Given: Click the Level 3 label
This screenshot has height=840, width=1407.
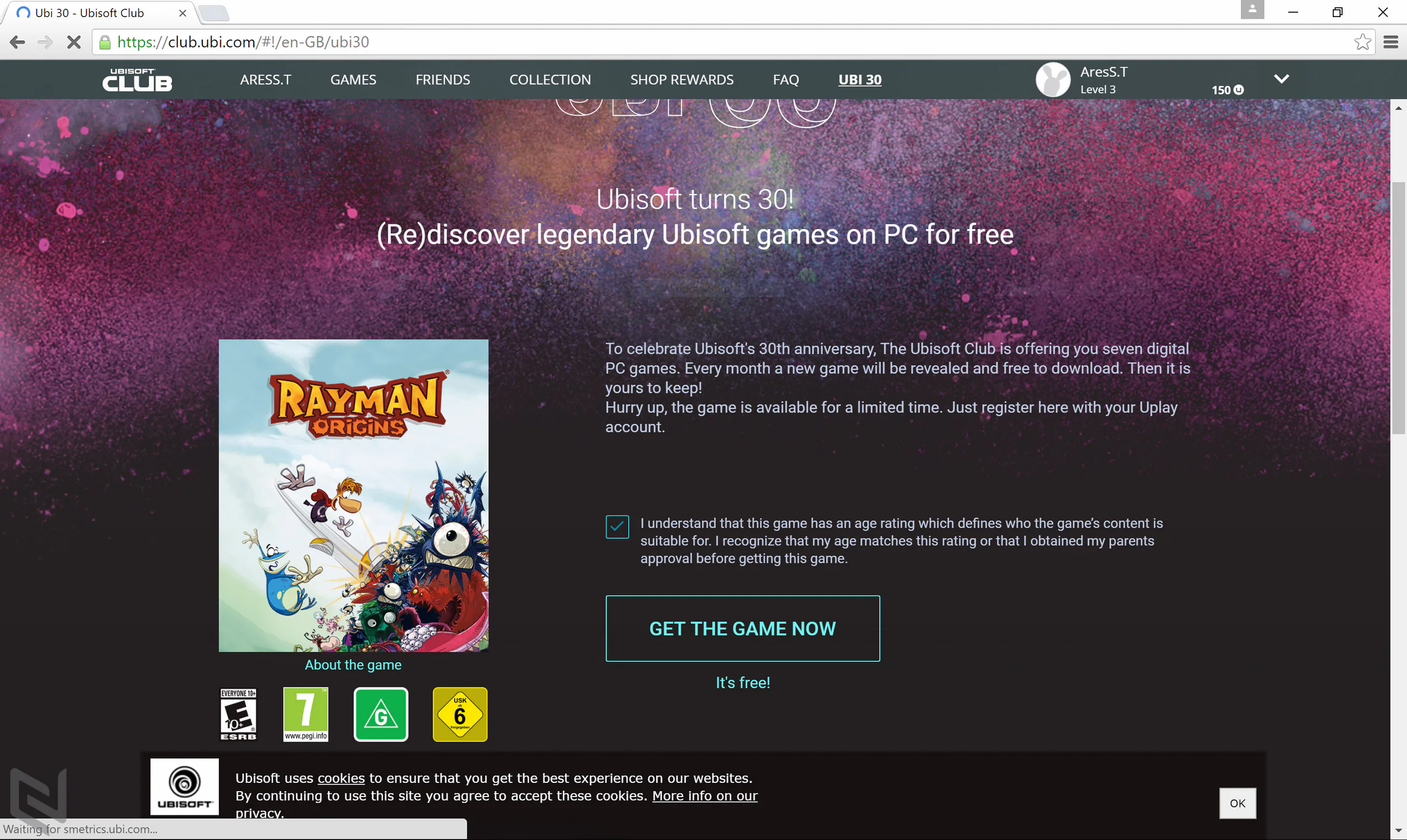Looking at the screenshot, I should (1098, 90).
